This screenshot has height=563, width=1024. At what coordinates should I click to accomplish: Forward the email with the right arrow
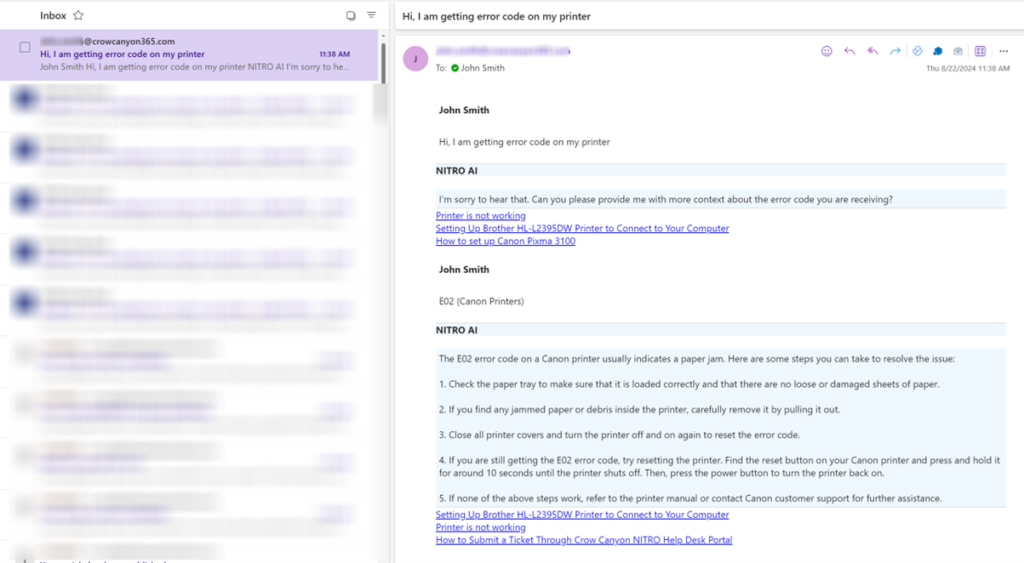[895, 51]
